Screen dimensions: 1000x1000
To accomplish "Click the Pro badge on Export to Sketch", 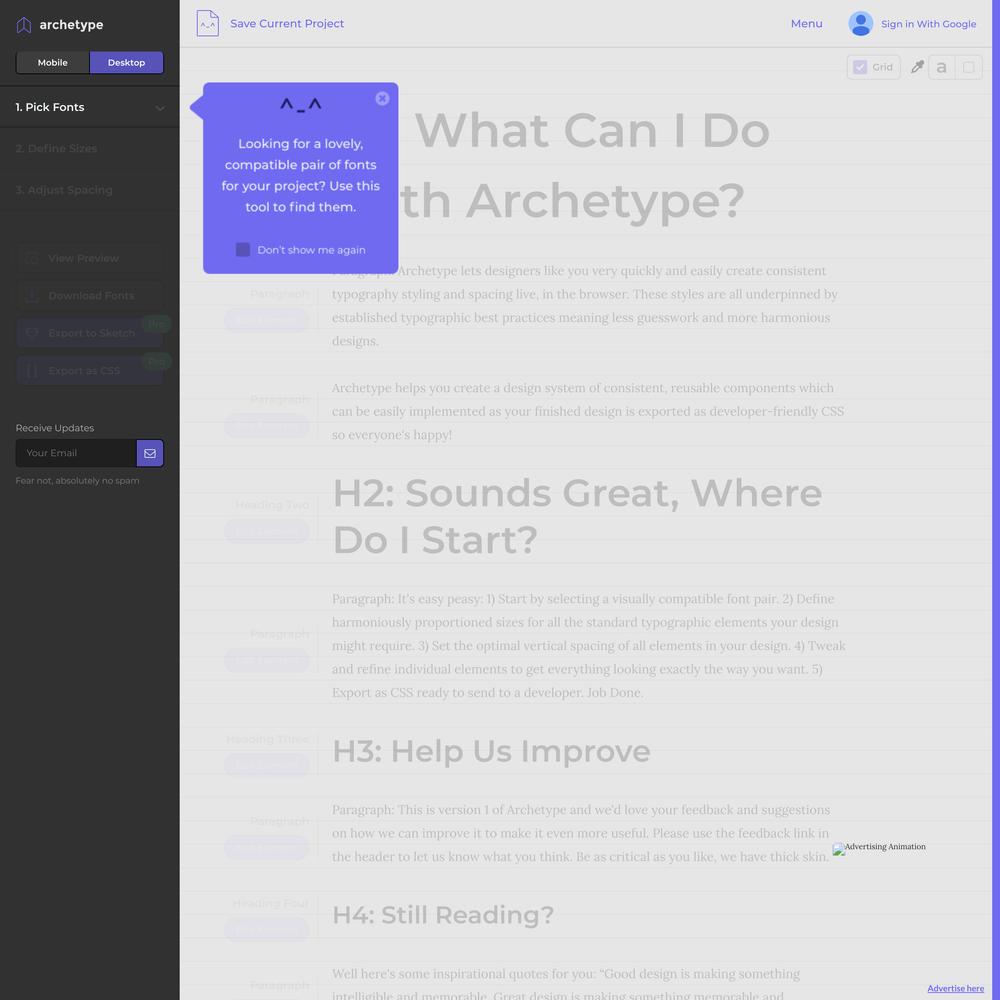I will (156, 324).
